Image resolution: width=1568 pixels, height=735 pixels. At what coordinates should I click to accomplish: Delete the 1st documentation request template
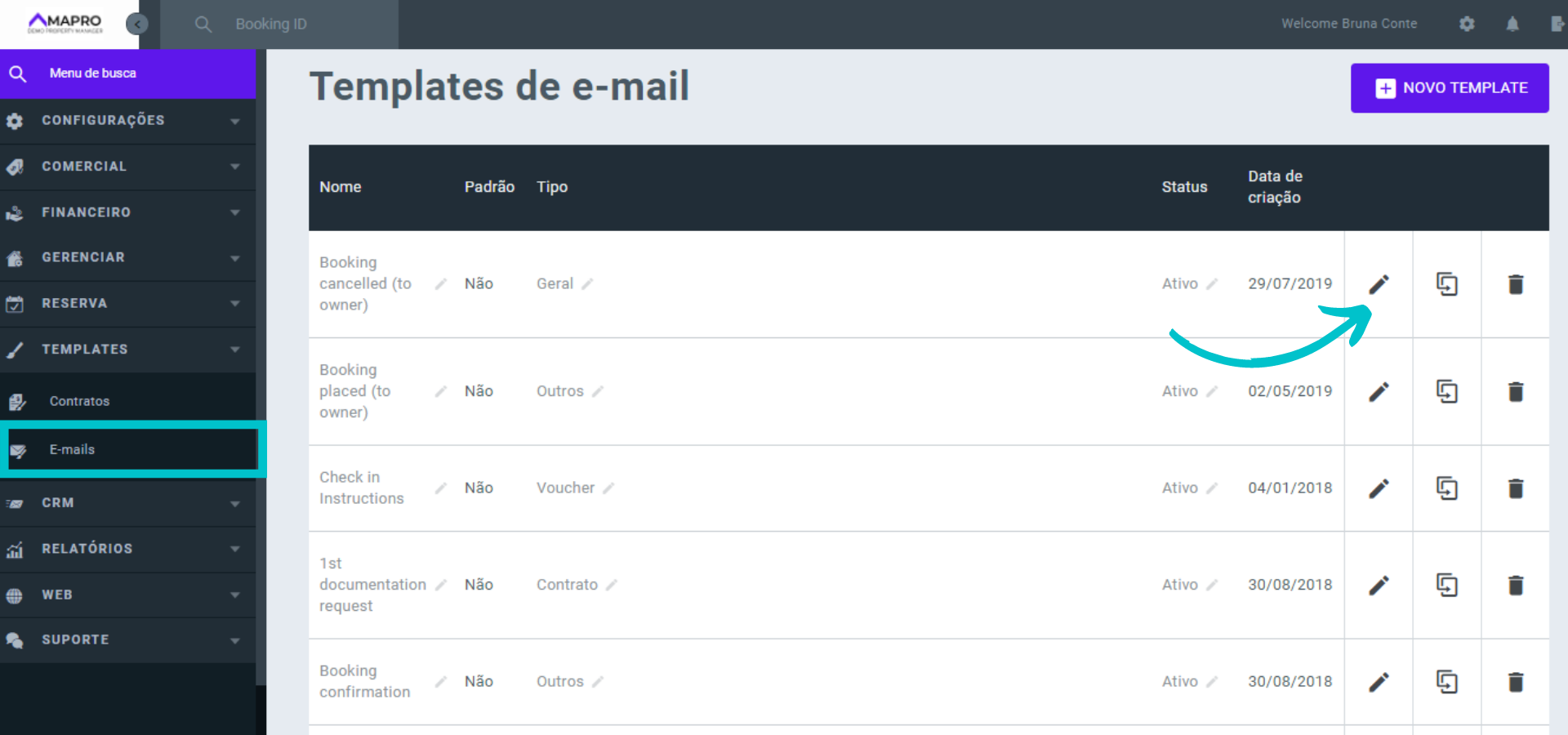coord(1516,586)
